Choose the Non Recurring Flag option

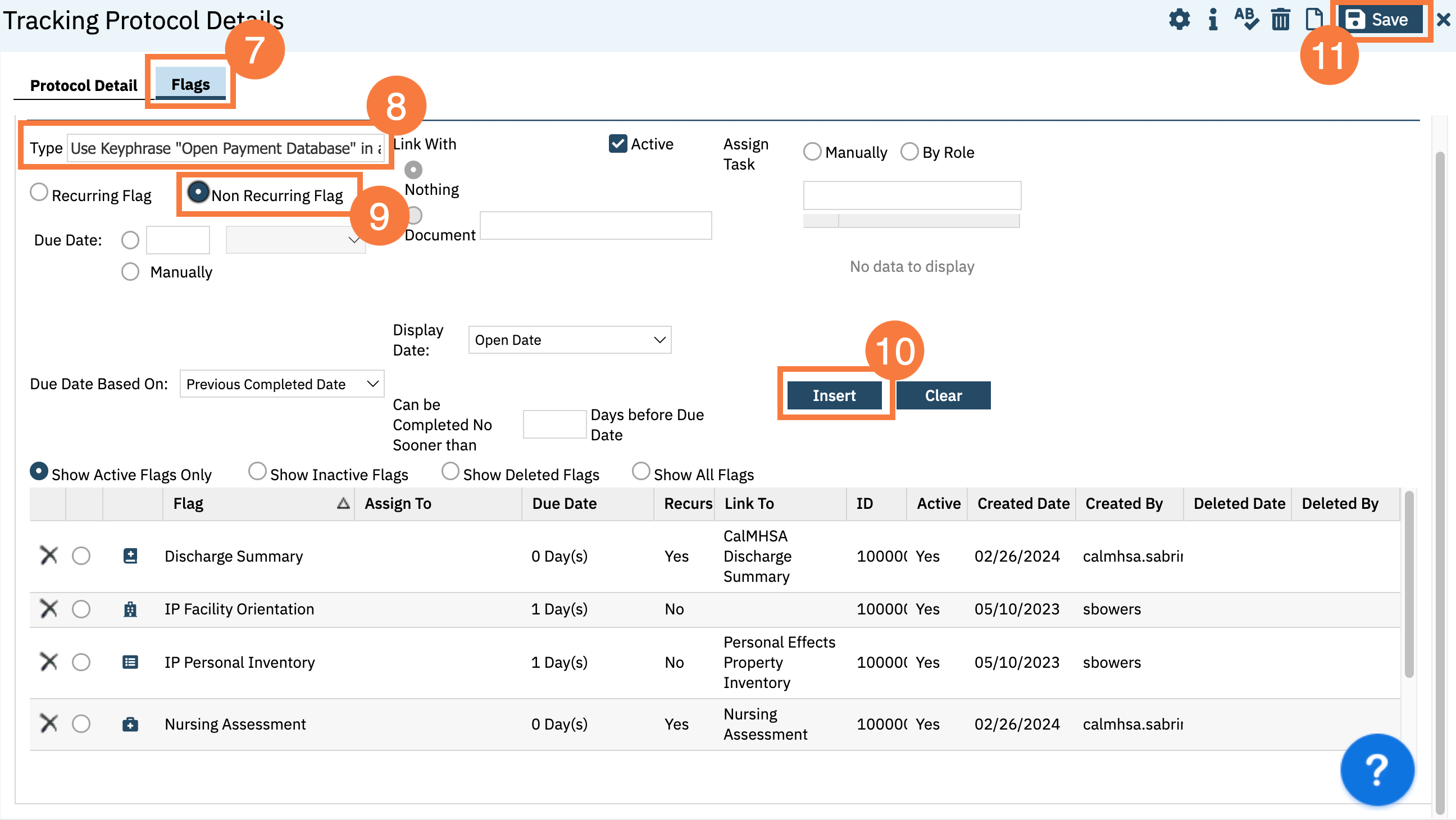(198, 192)
